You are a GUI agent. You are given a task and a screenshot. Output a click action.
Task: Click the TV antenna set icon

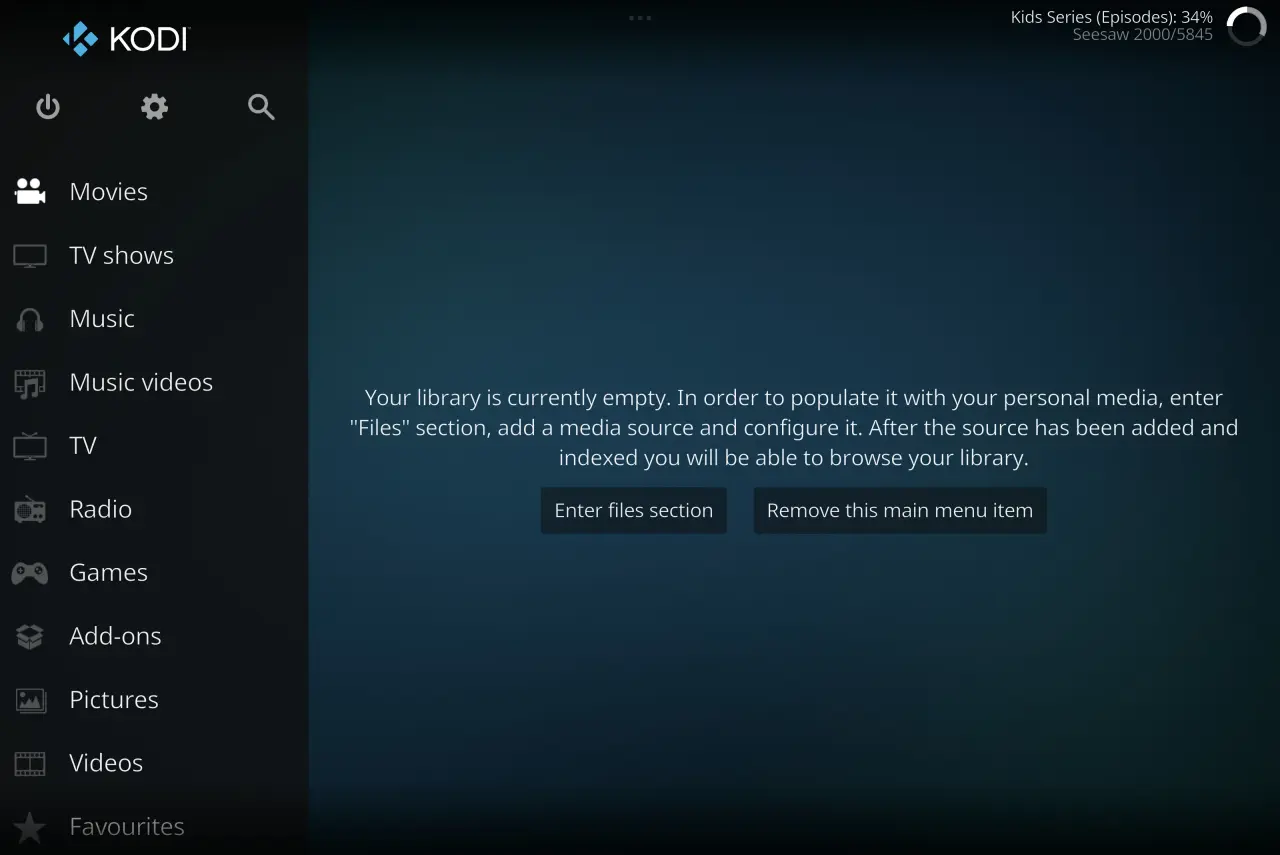click(x=30, y=446)
